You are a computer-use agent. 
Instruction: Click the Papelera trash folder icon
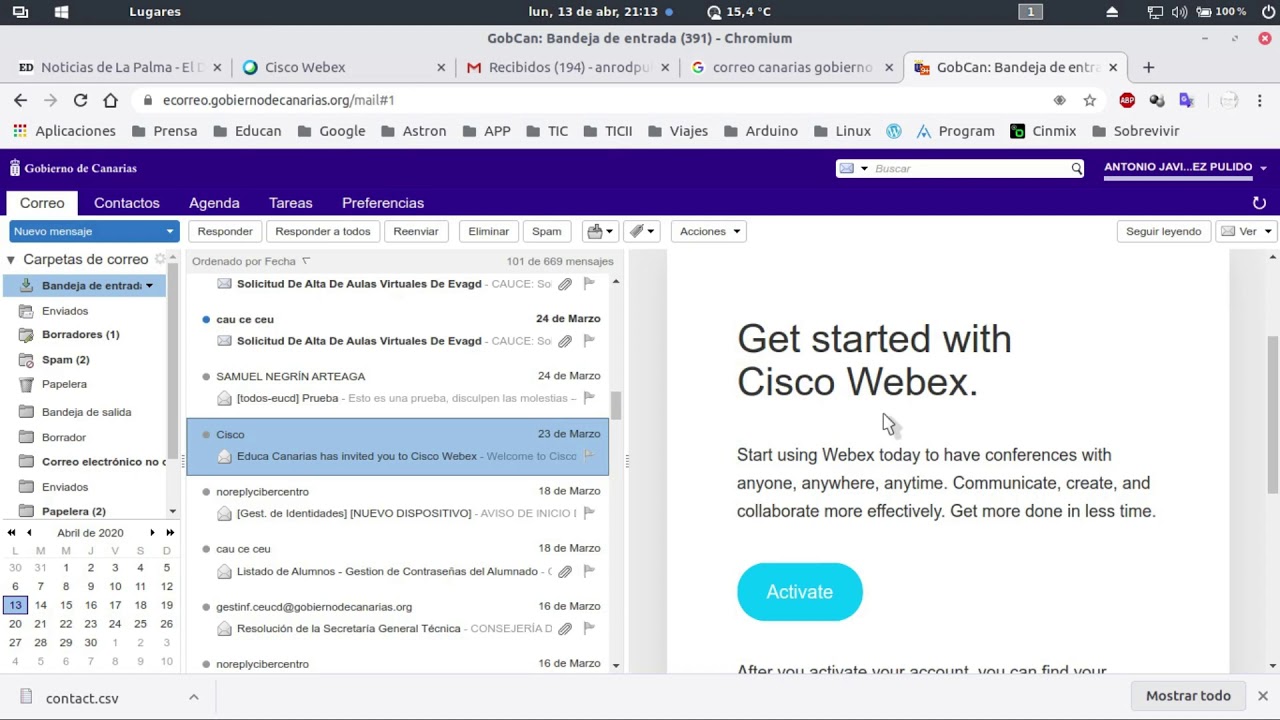25,384
